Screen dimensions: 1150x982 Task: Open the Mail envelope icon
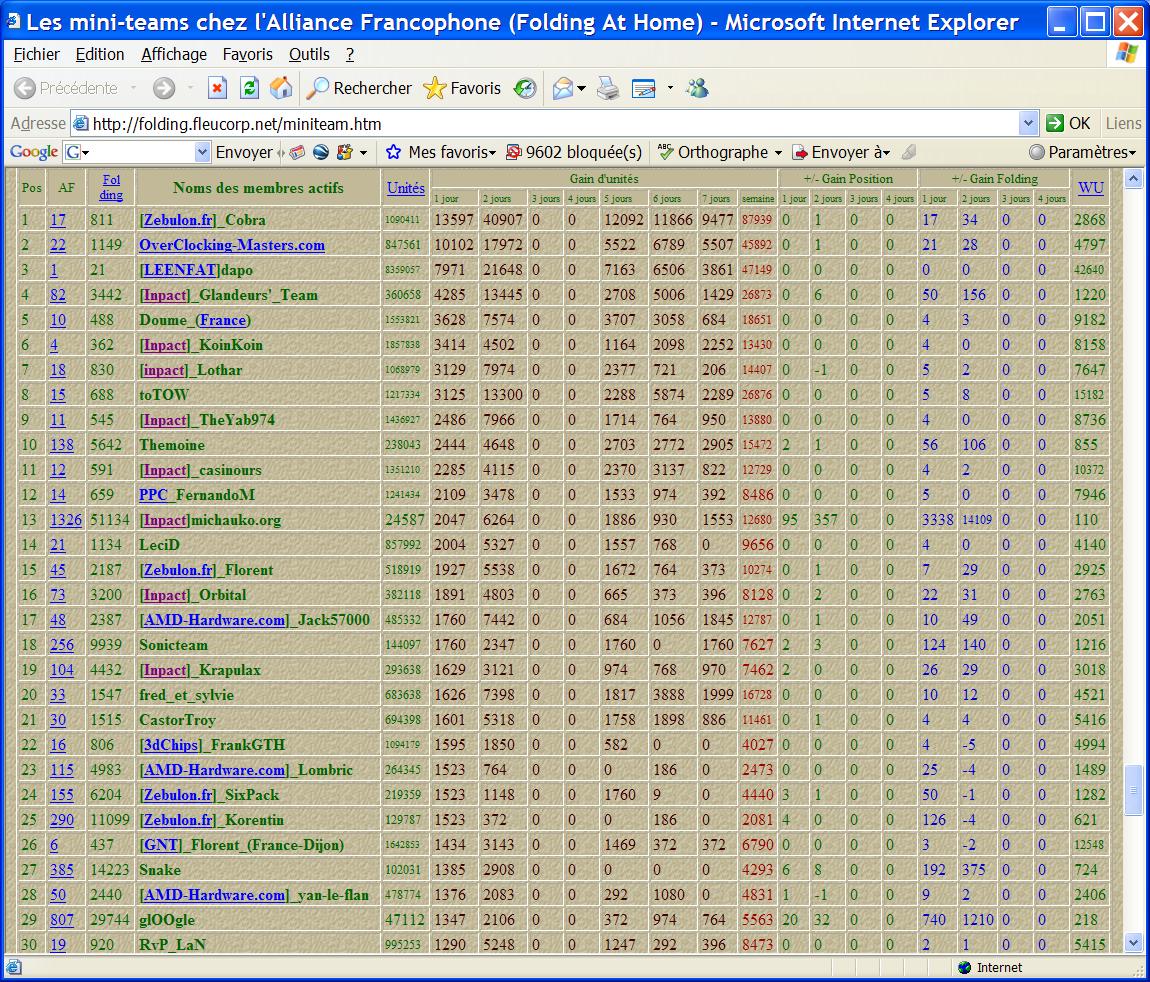point(563,88)
